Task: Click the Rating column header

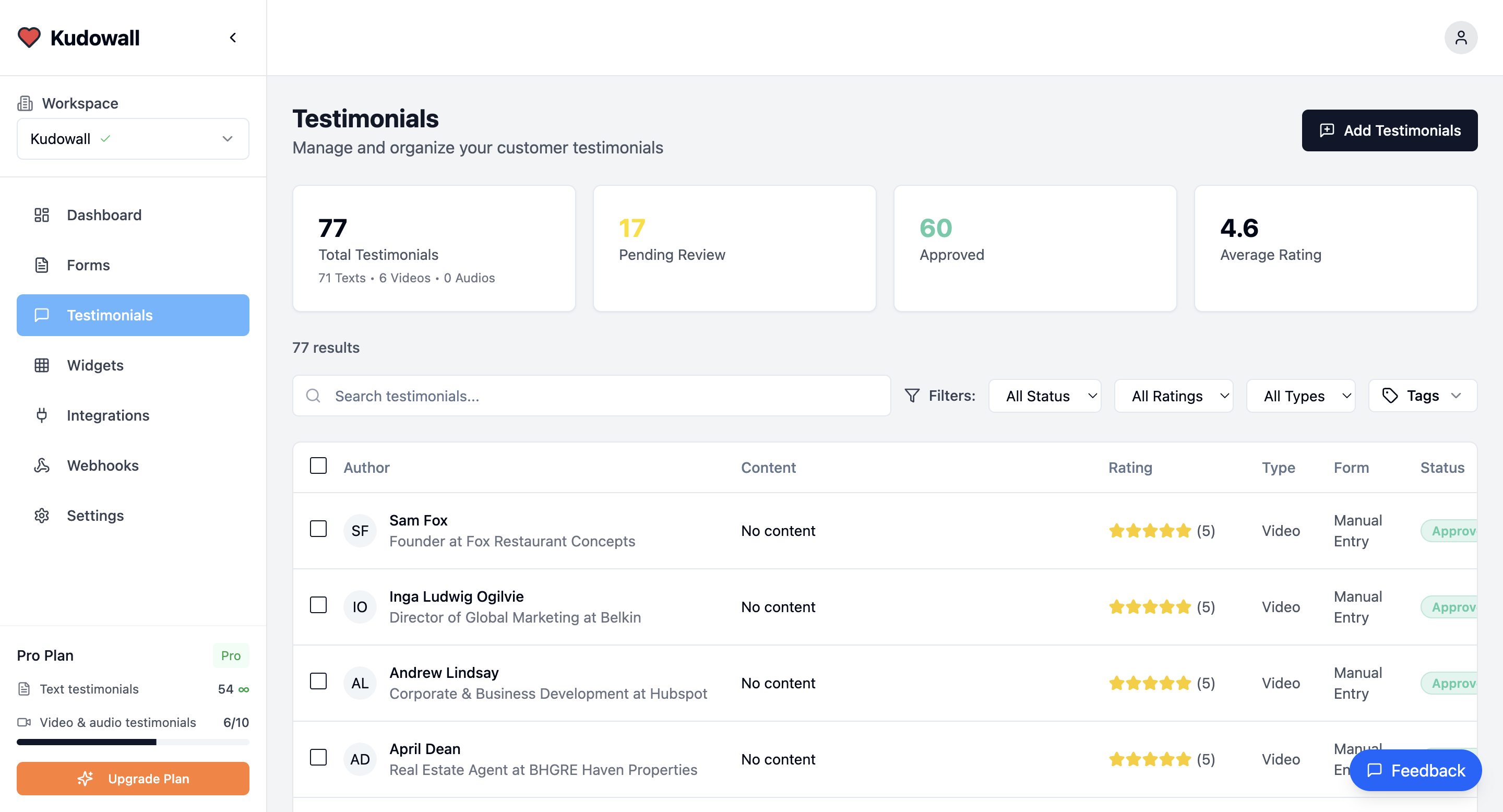Action: (1130, 468)
